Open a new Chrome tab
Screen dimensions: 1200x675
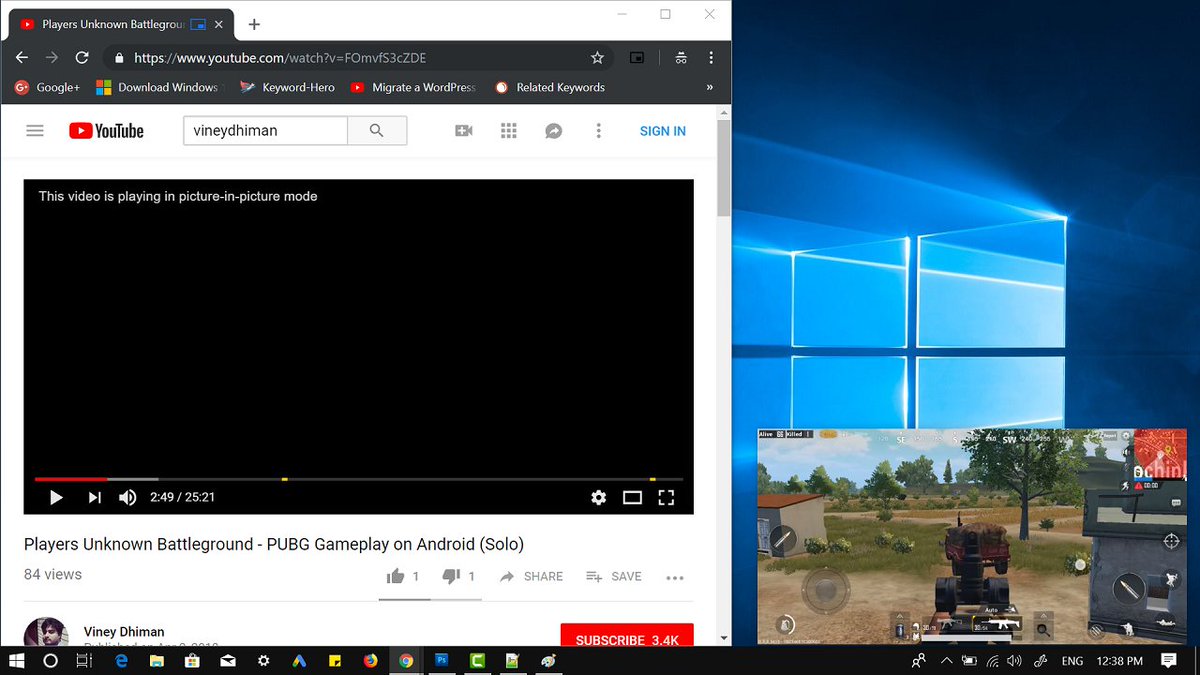coord(254,24)
